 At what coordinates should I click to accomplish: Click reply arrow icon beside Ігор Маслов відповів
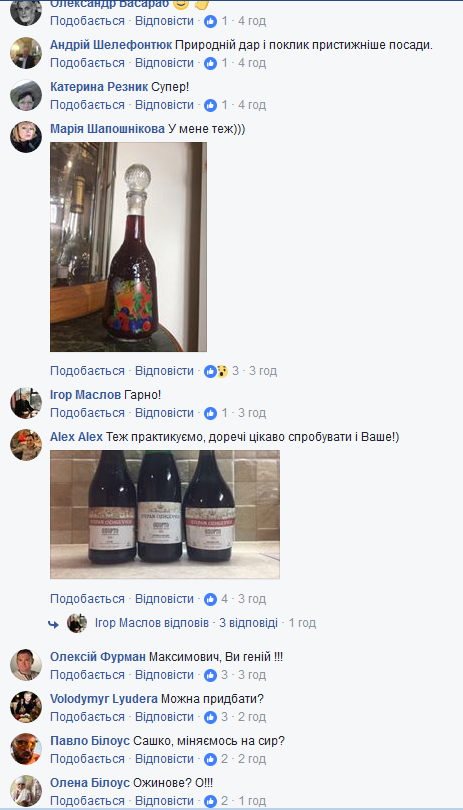point(53,624)
